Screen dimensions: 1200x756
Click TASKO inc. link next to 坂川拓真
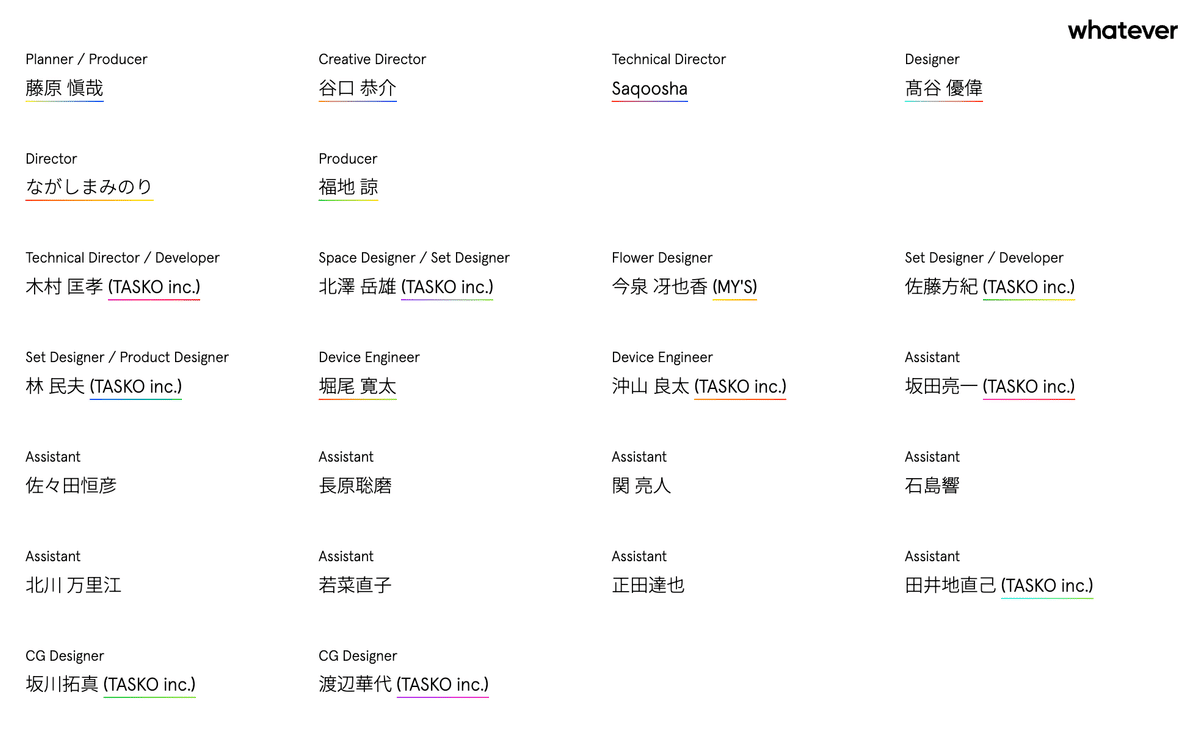[x=150, y=685]
